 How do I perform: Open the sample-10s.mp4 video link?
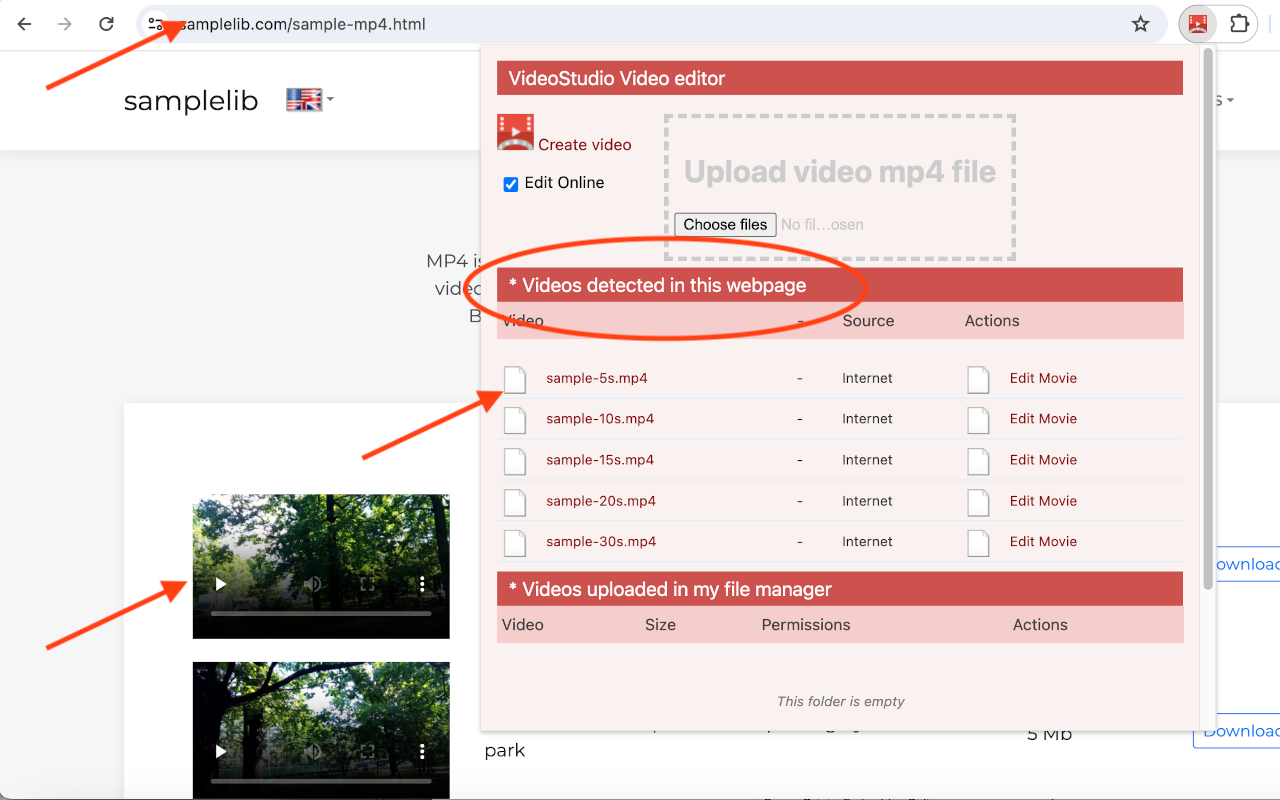600,419
